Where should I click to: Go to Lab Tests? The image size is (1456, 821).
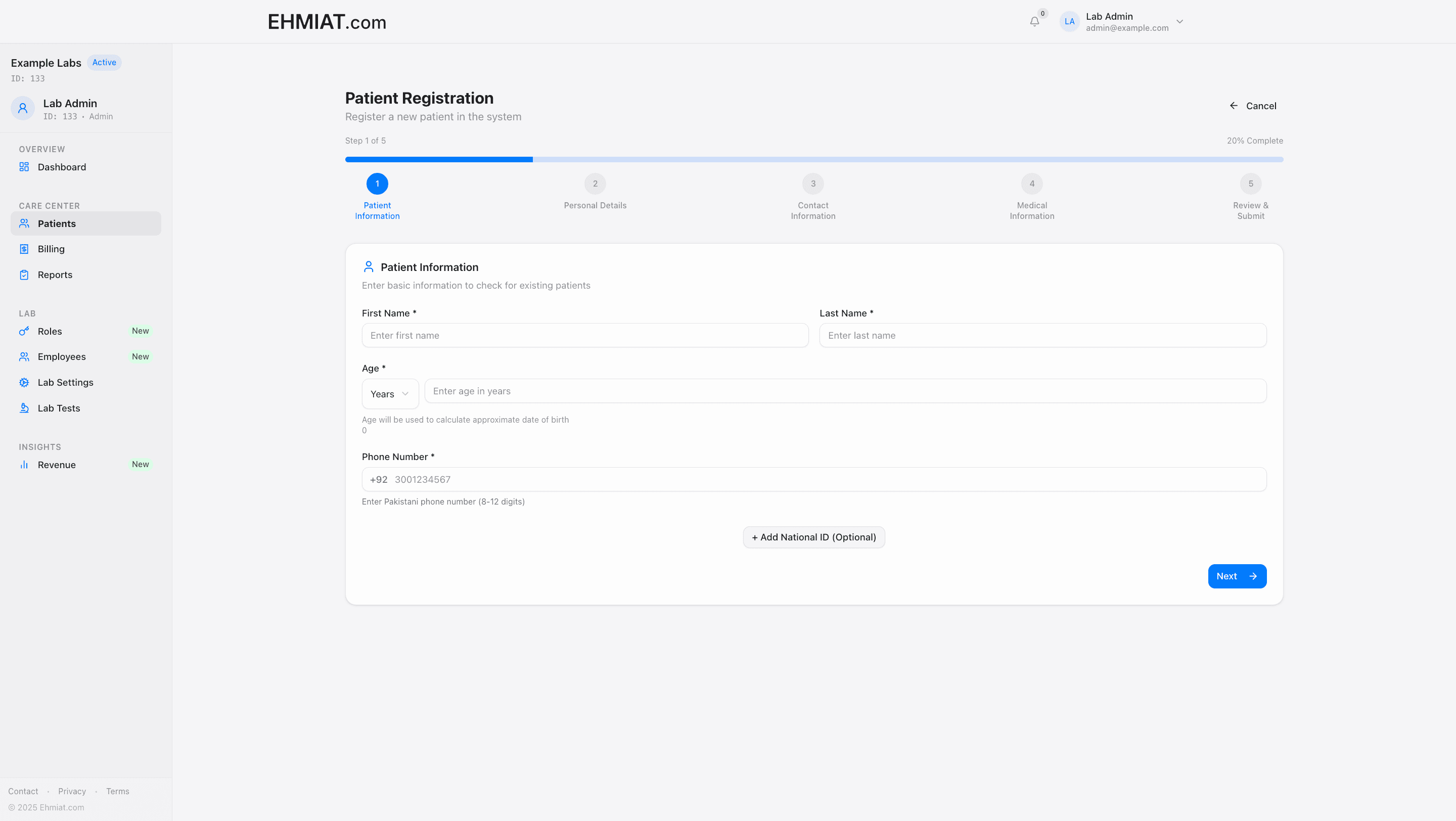tap(86, 408)
